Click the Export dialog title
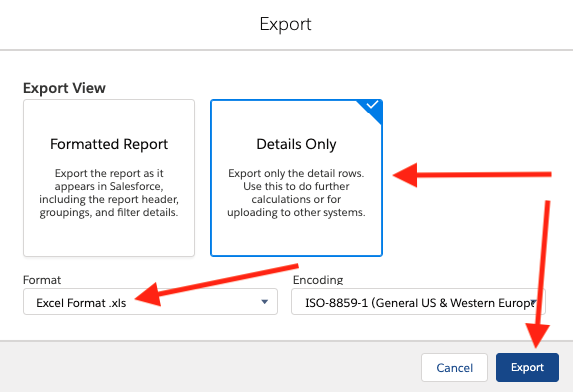This screenshot has width=573, height=392. tap(285, 24)
